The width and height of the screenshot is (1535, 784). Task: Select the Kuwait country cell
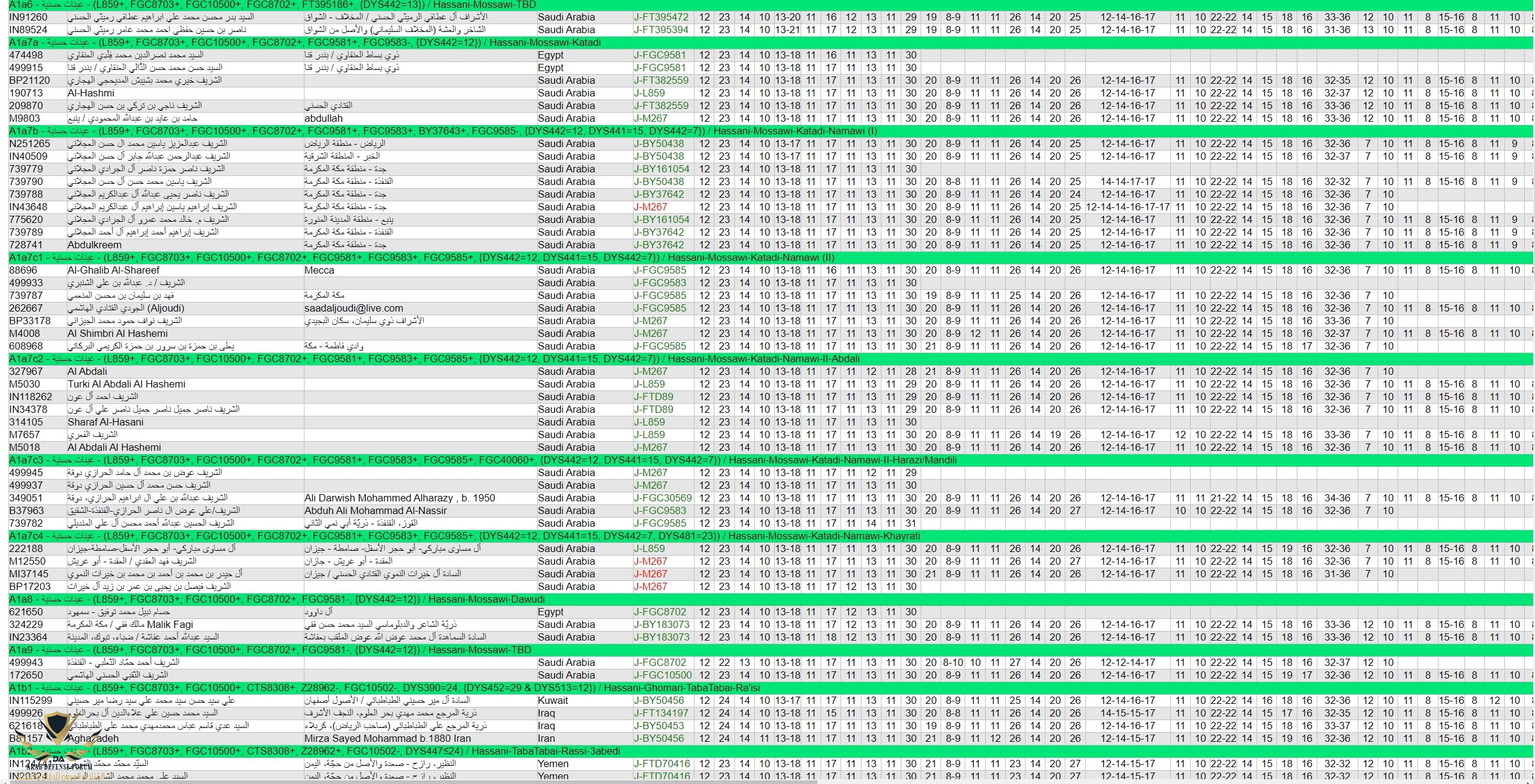(553, 700)
